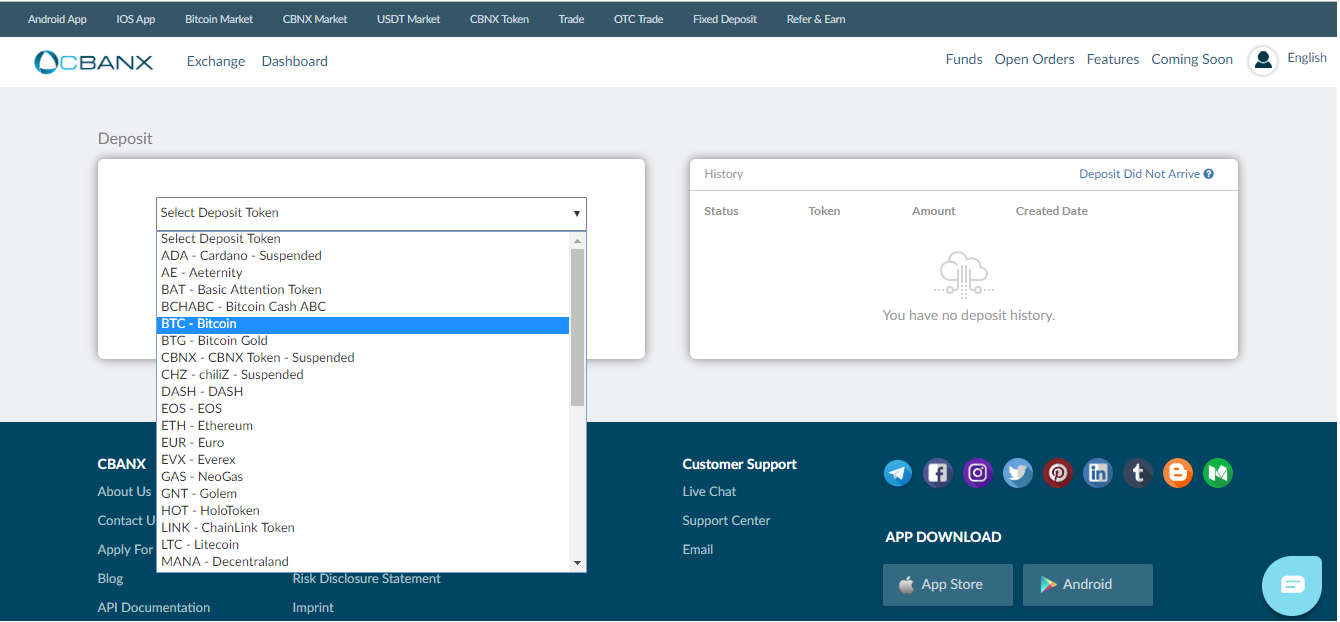The width and height of the screenshot is (1340, 622).
Task: Download the Android app button
Action: 1088,585
